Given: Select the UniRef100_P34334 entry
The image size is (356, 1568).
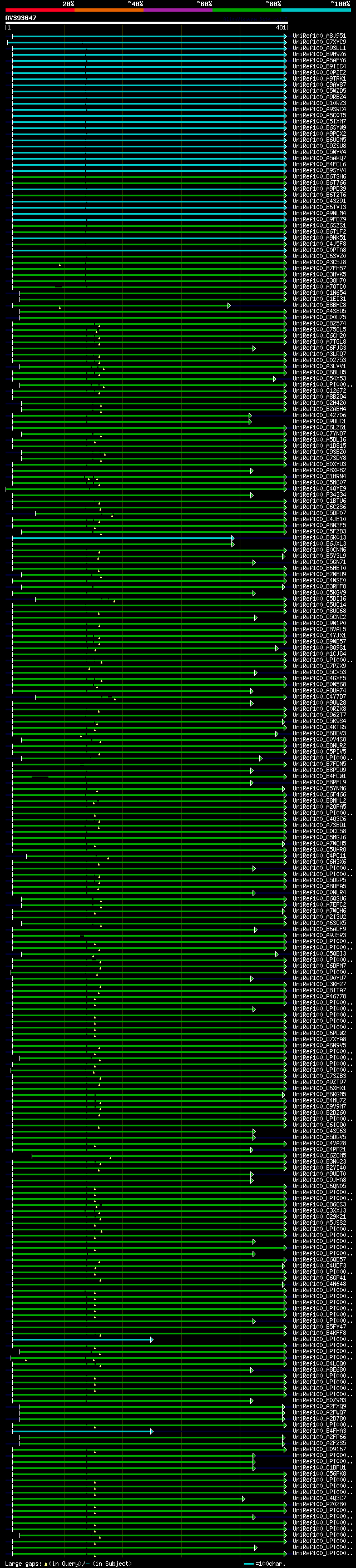Looking at the screenshot, I should click(x=319, y=495).
